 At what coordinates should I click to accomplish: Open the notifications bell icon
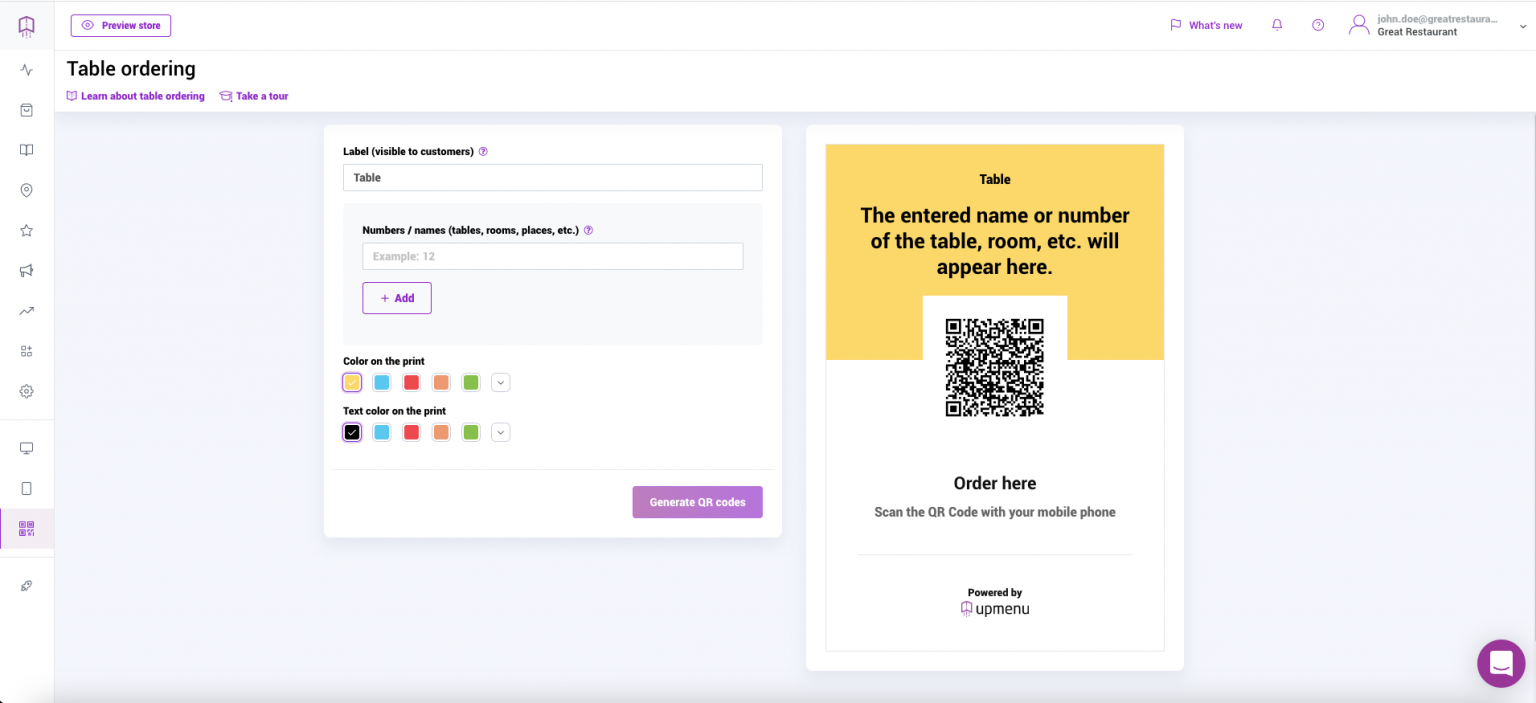click(1277, 25)
